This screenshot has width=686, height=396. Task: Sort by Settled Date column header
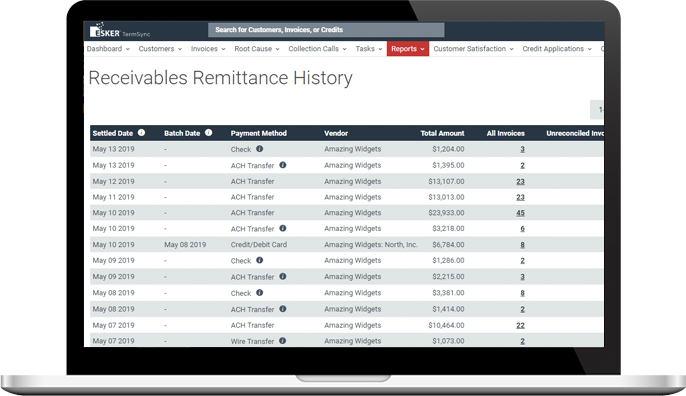click(x=112, y=133)
